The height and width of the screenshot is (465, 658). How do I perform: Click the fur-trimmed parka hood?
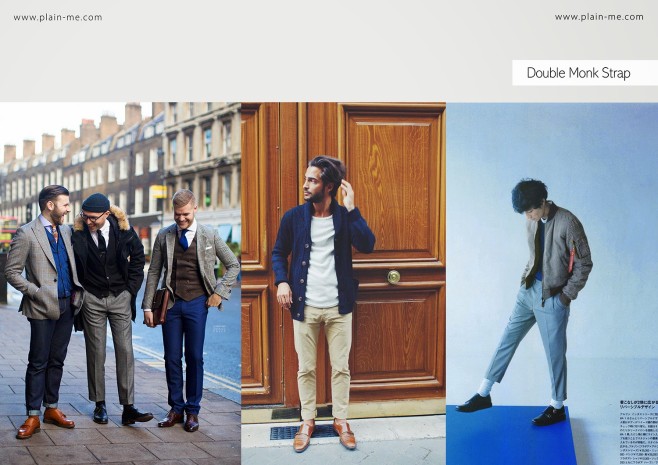coord(103,218)
